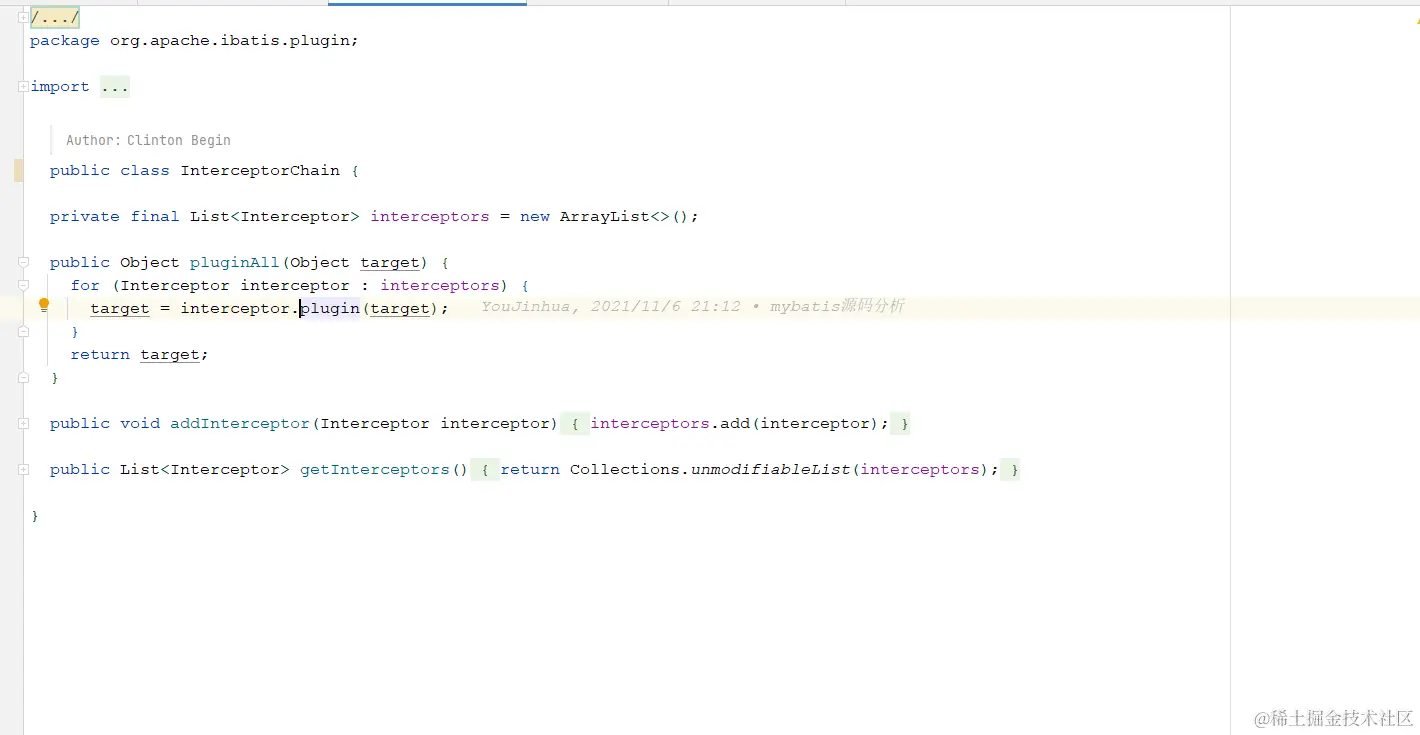The width and height of the screenshot is (1420, 735).
Task: Click 'interceptors' inside the for loop header
Action: click(x=440, y=286)
